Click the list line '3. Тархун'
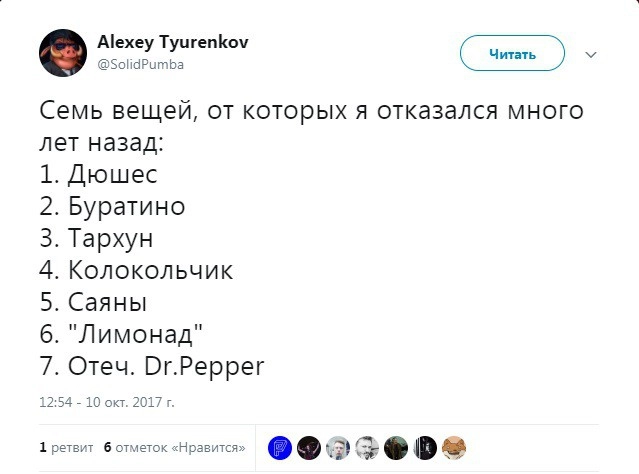639x474 pixels. pyautogui.click(x=97, y=238)
